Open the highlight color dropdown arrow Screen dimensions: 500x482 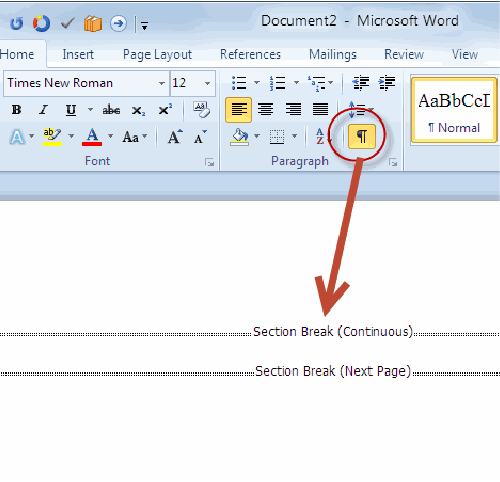click(71, 136)
